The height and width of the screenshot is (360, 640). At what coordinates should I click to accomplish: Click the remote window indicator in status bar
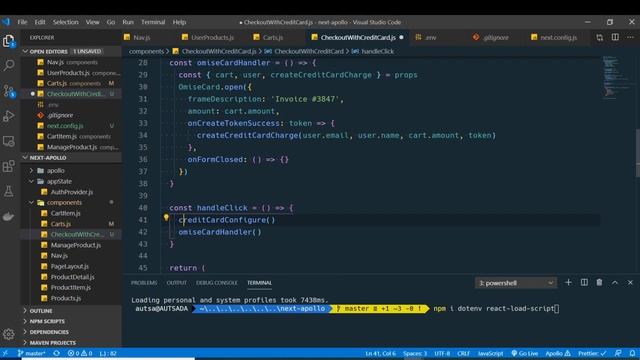tap(5, 353)
